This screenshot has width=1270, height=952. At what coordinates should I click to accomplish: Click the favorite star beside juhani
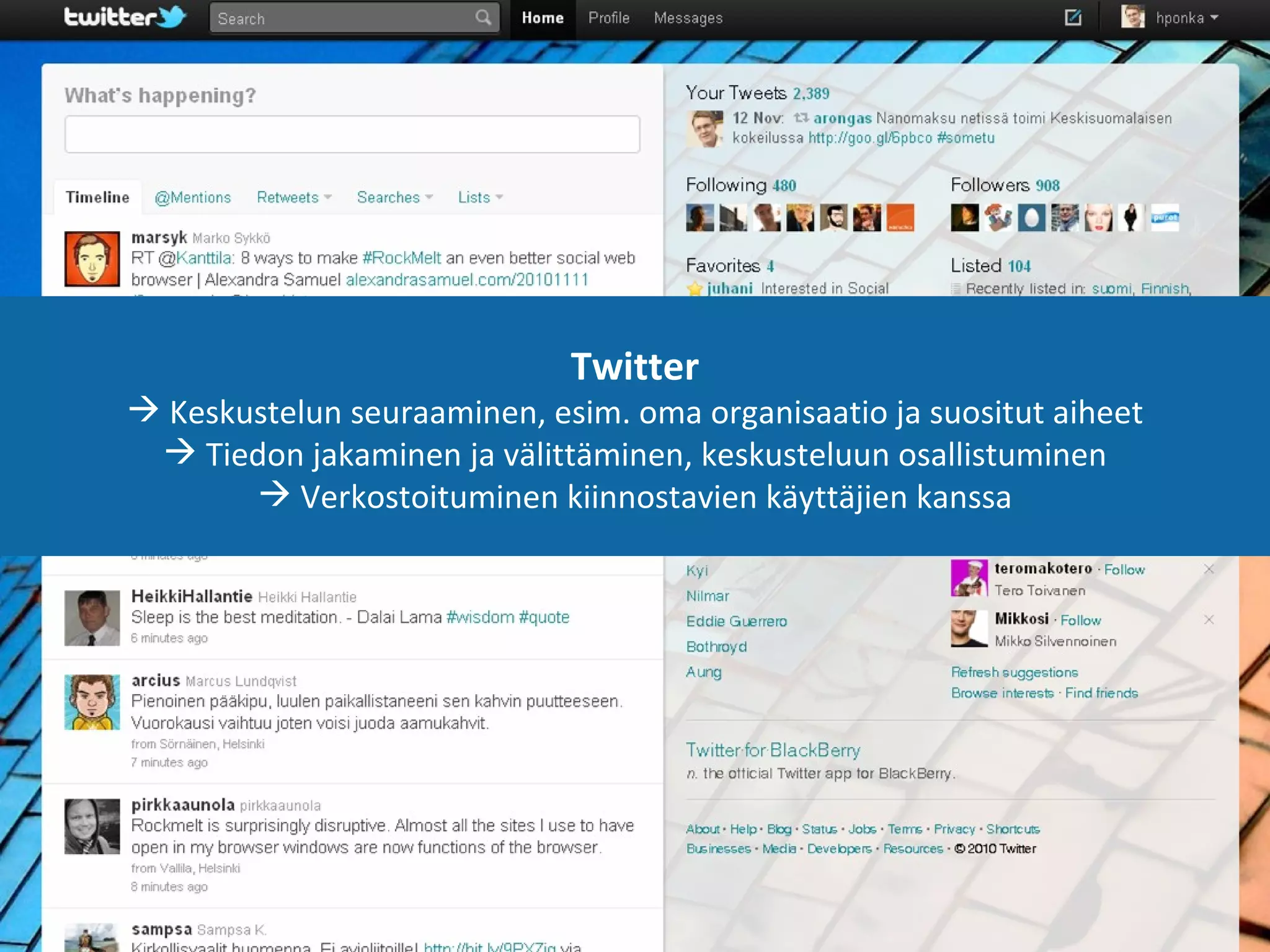(695, 289)
